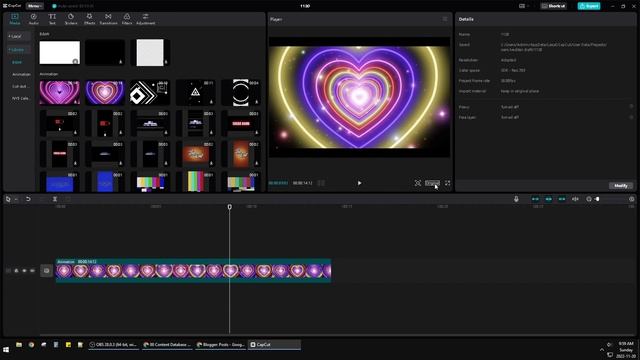Mute the main video track
The image size is (640, 360).
pyautogui.click(x=32, y=271)
